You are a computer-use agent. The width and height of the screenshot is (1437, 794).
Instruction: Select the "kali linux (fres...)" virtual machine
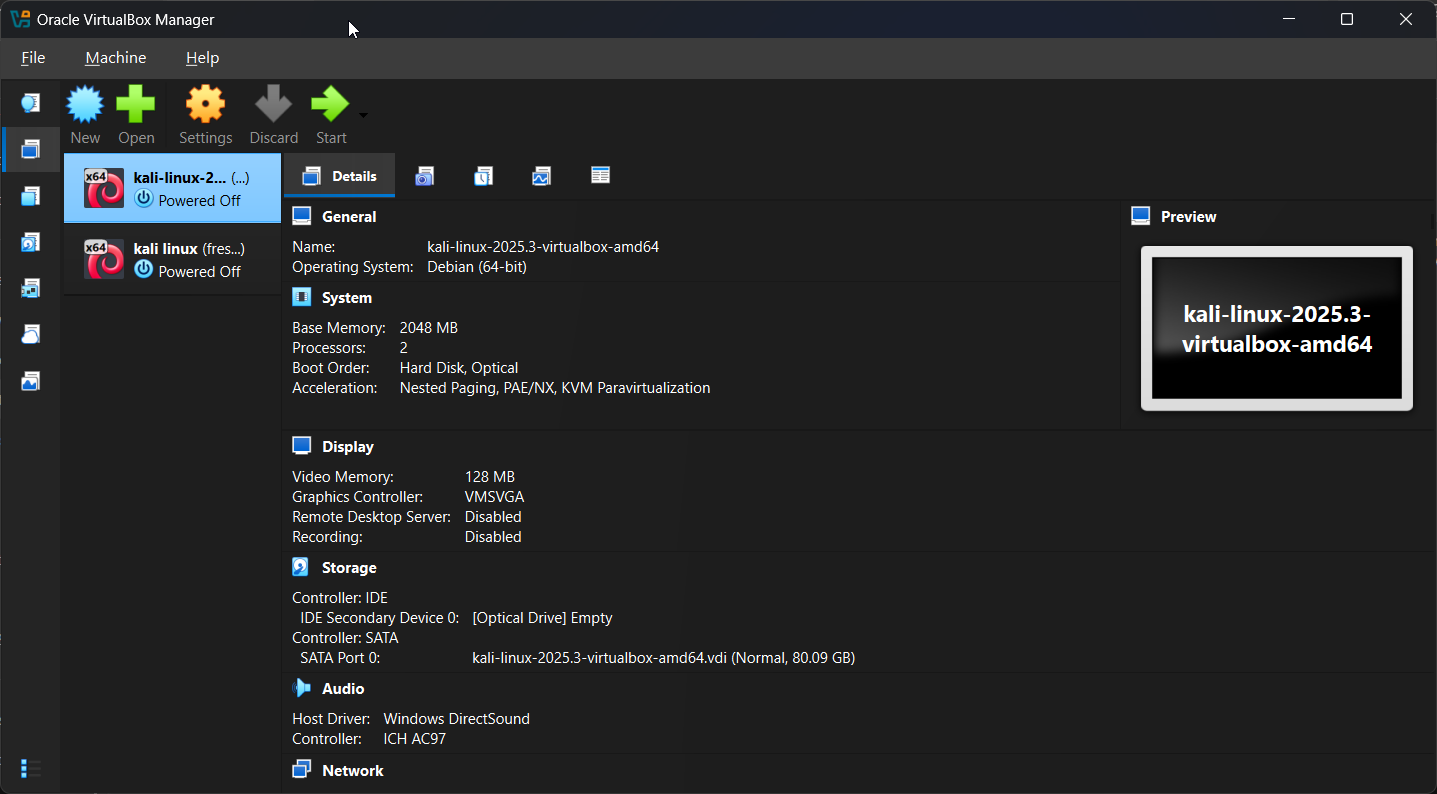pos(172,259)
